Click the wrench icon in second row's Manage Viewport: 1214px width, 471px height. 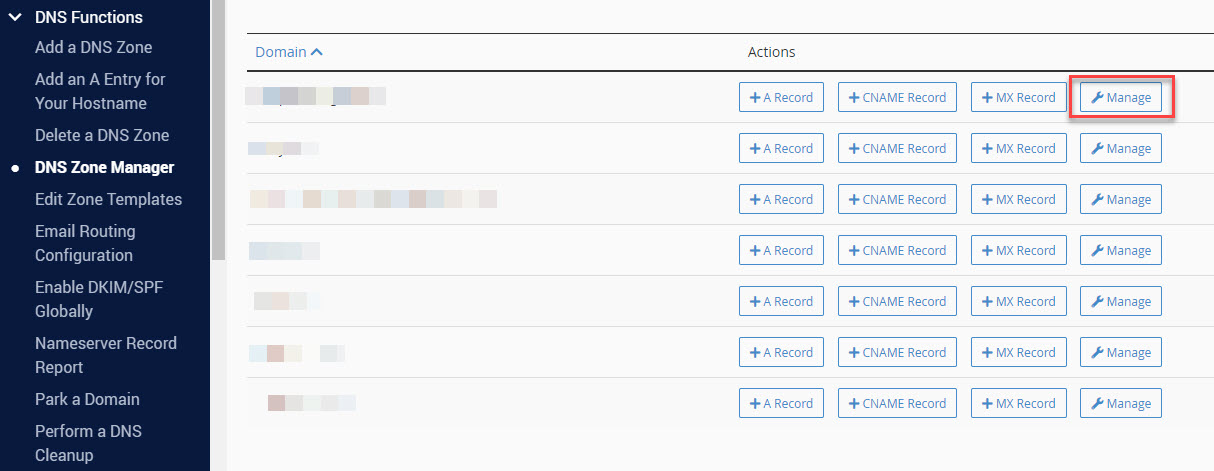pos(1097,149)
